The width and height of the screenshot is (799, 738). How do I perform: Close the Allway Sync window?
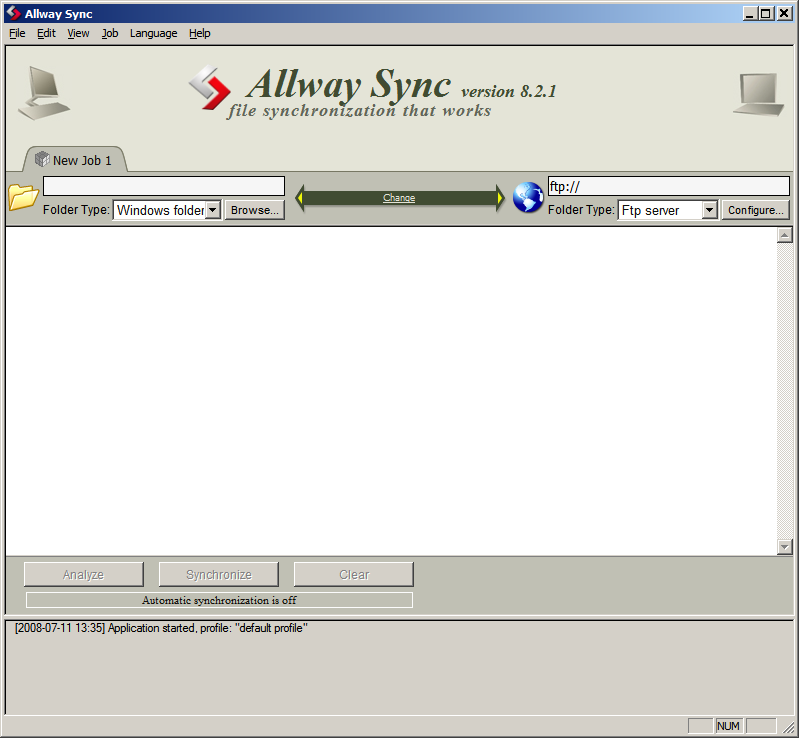point(784,13)
